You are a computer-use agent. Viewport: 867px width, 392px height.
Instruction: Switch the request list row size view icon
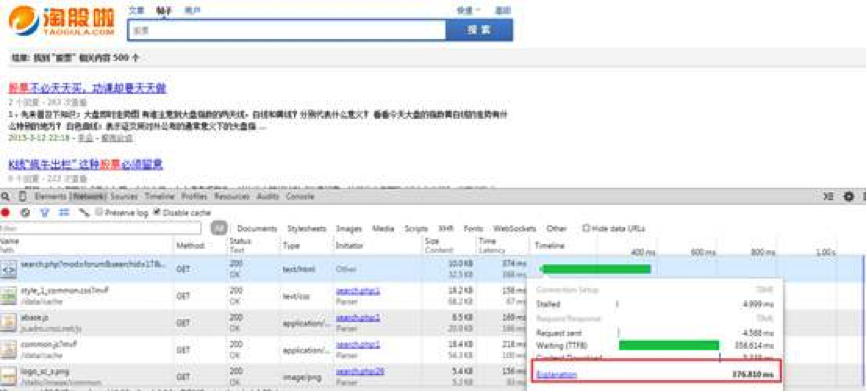pos(64,212)
